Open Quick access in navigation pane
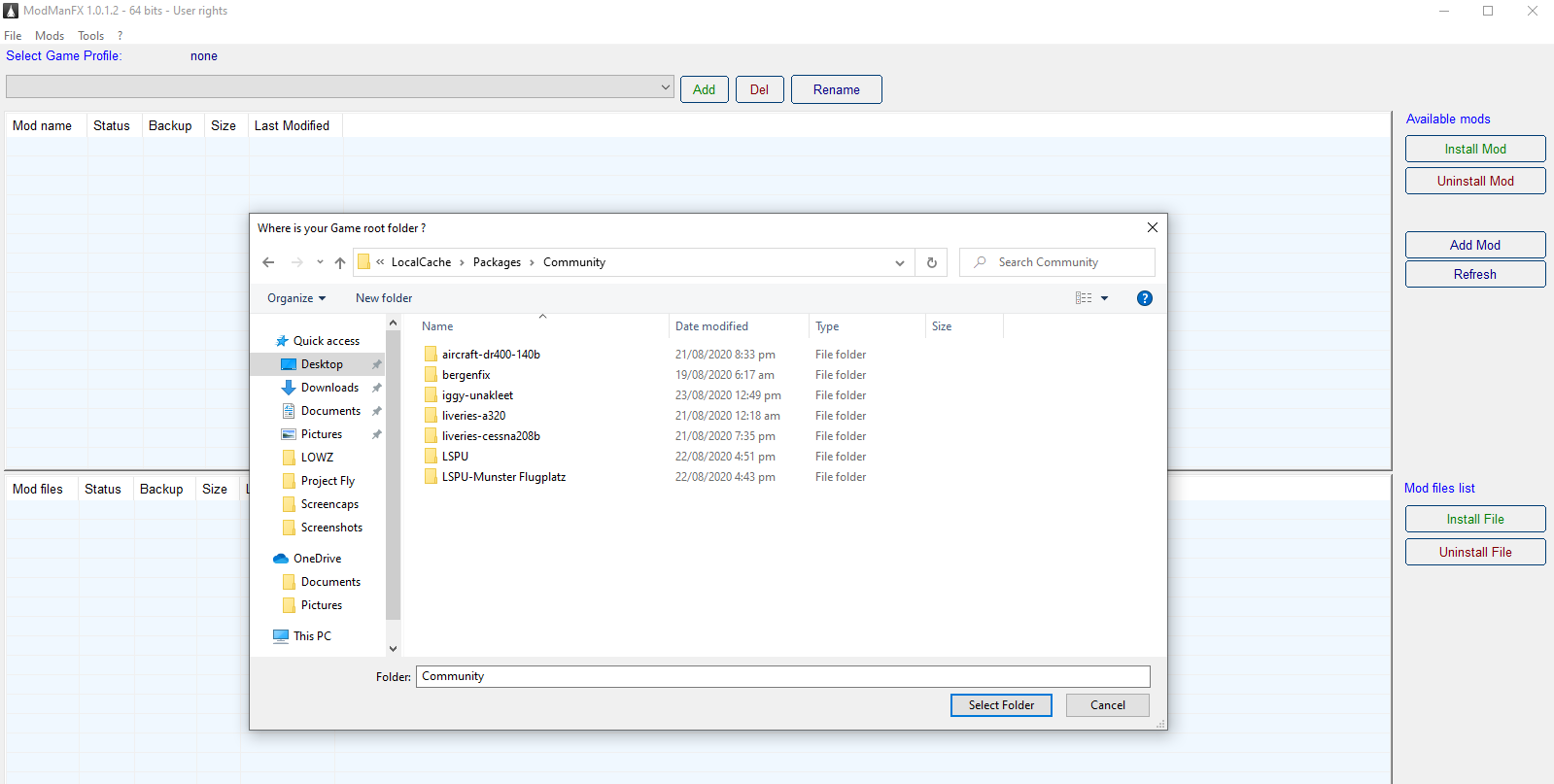This screenshot has width=1554, height=784. 327,341
